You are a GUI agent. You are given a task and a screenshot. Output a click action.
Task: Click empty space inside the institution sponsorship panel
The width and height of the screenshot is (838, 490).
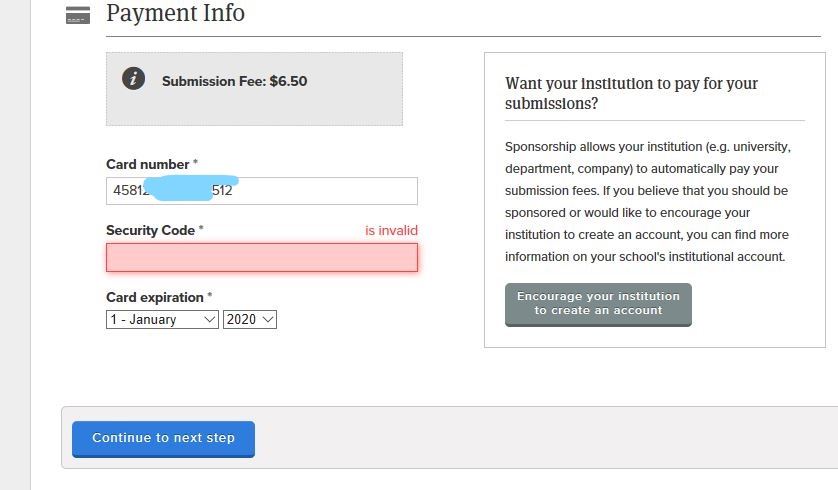coord(760,310)
